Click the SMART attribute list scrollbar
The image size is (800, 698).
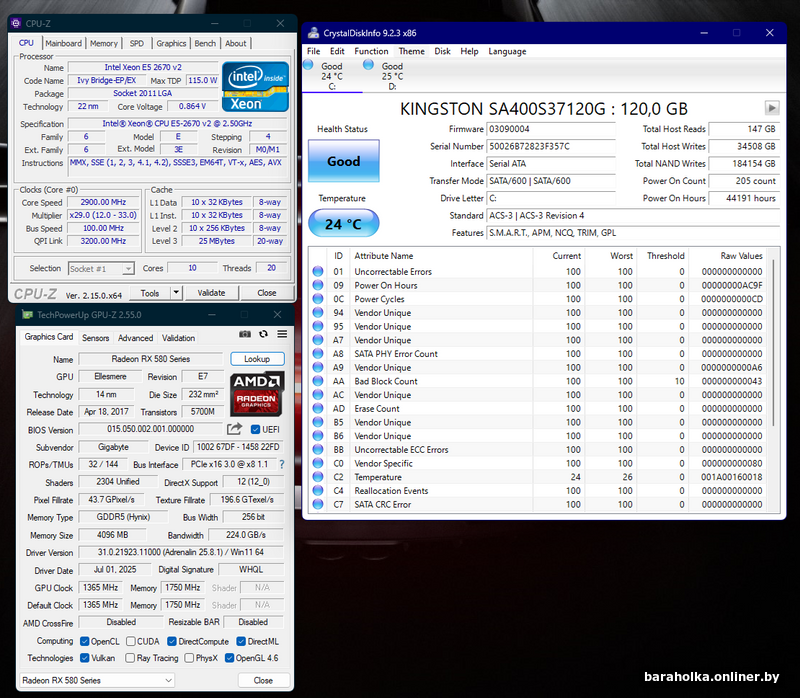774,342
